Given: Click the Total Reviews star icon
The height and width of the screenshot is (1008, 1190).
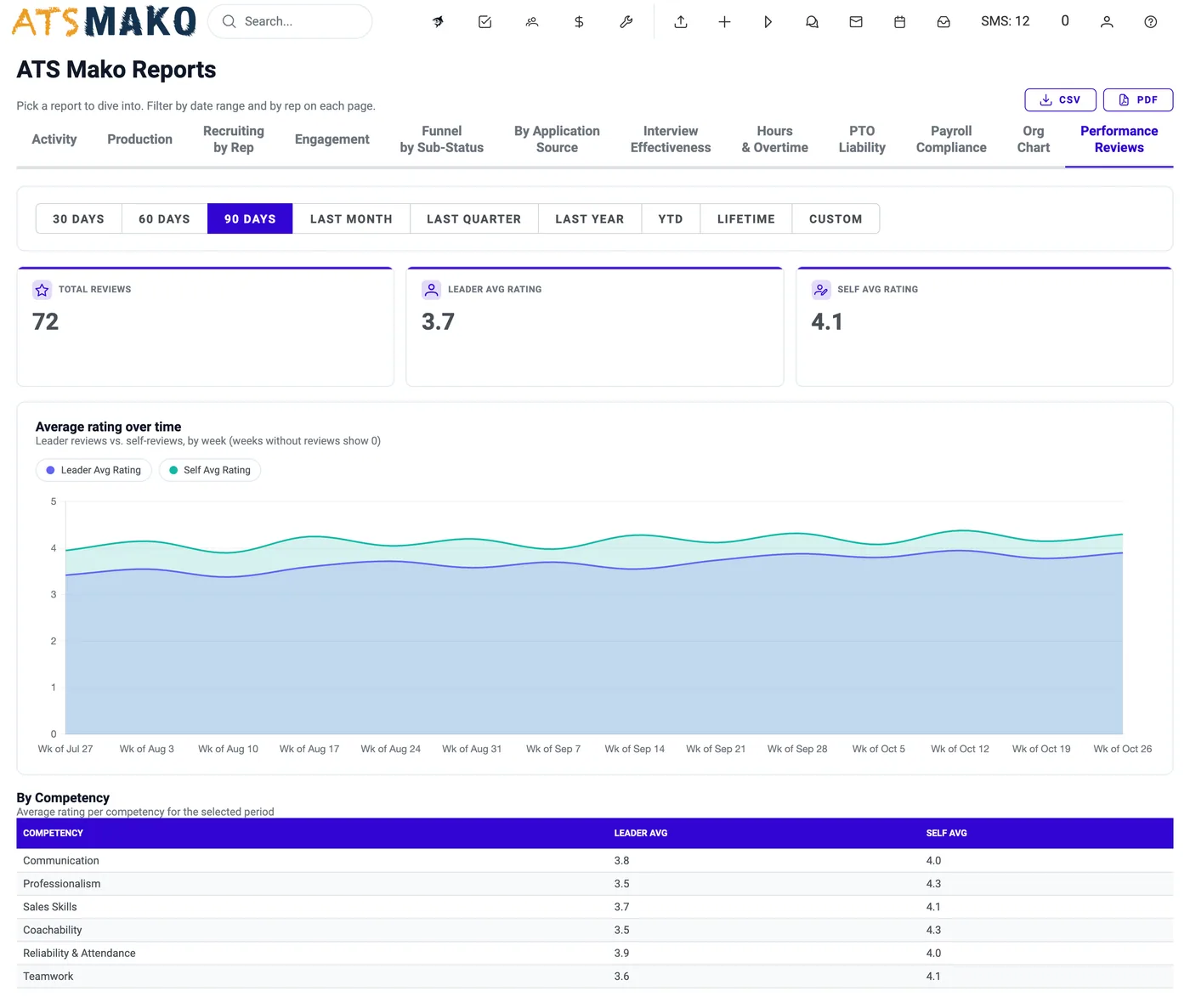Looking at the screenshot, I should pyautogui.click(x=42, y=290).
